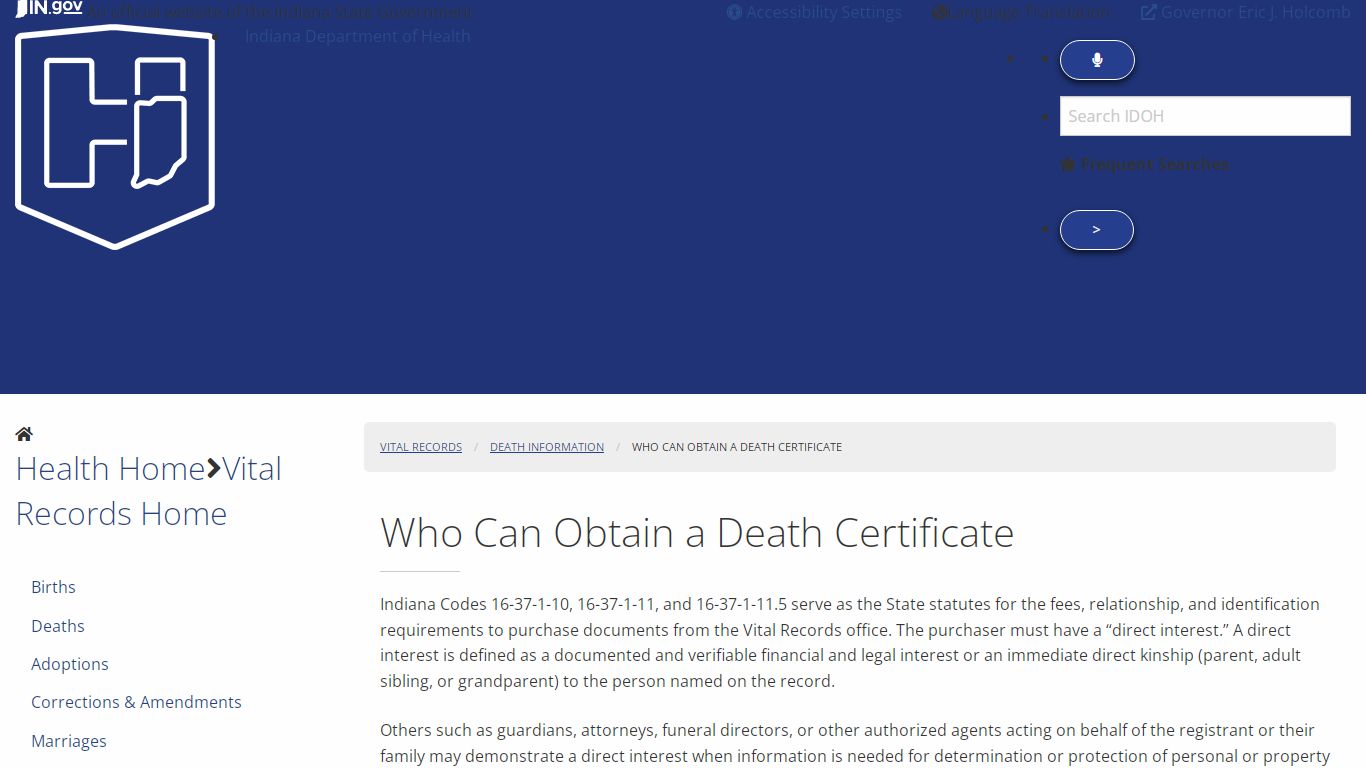Click the IN.gov logo
The height and width of the screenshot is (768, 1366).
tap(49, 8)
